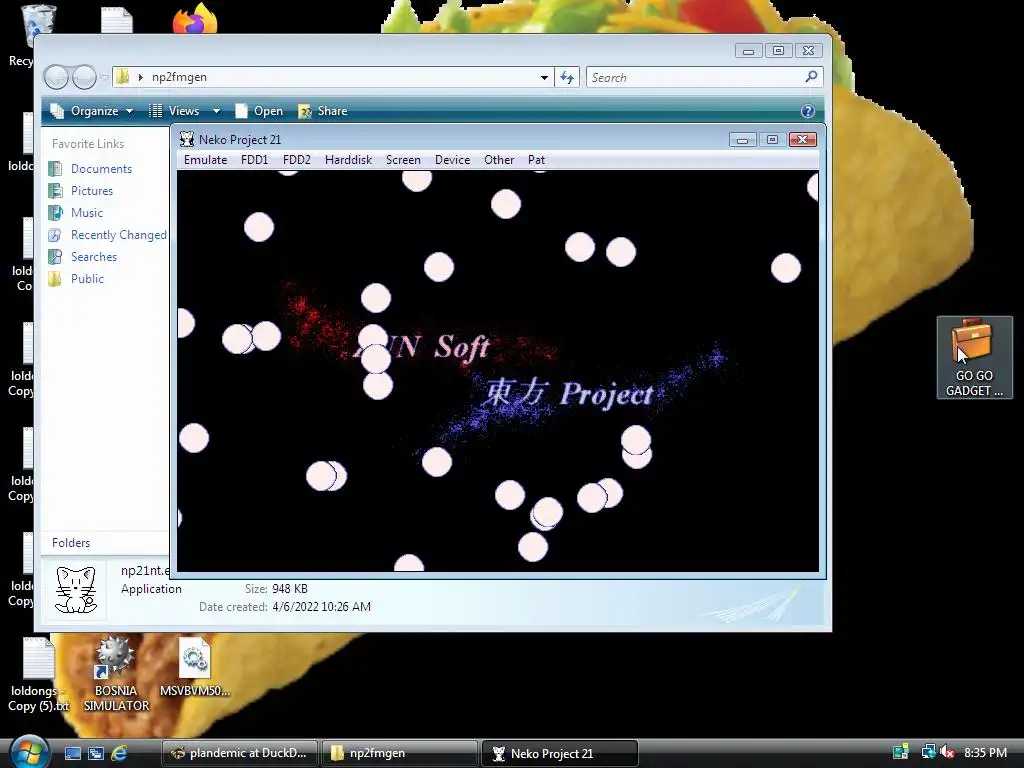Screen dimensions: 1024x768
Task: Open Searches favorite link
Action: [93, 257]
